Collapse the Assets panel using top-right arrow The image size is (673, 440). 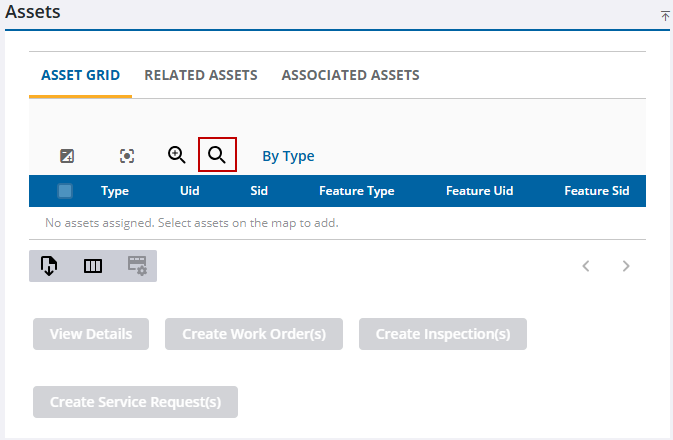pos(665,16)
